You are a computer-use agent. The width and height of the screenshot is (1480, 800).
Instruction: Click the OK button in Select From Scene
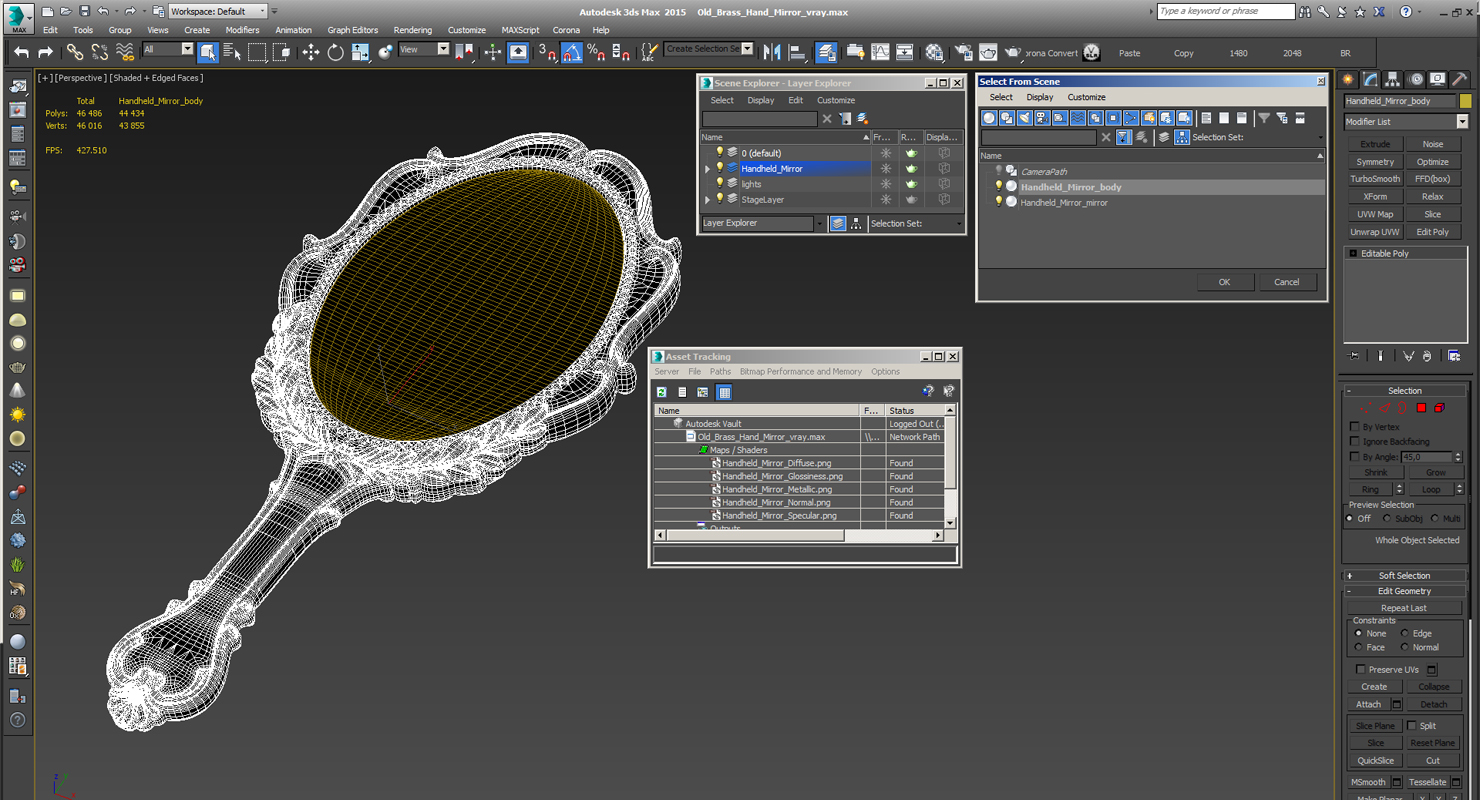(1224, 282)
